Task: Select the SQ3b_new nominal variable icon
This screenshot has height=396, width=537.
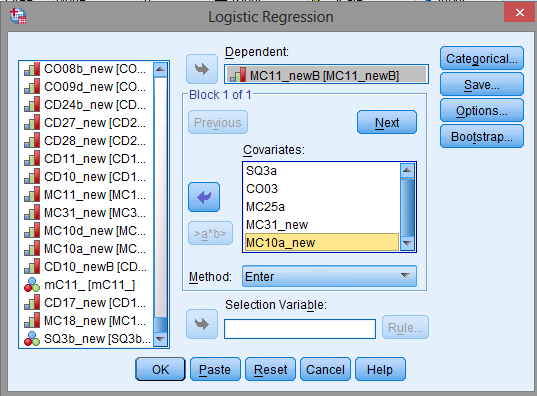Action: coord(32,339)
